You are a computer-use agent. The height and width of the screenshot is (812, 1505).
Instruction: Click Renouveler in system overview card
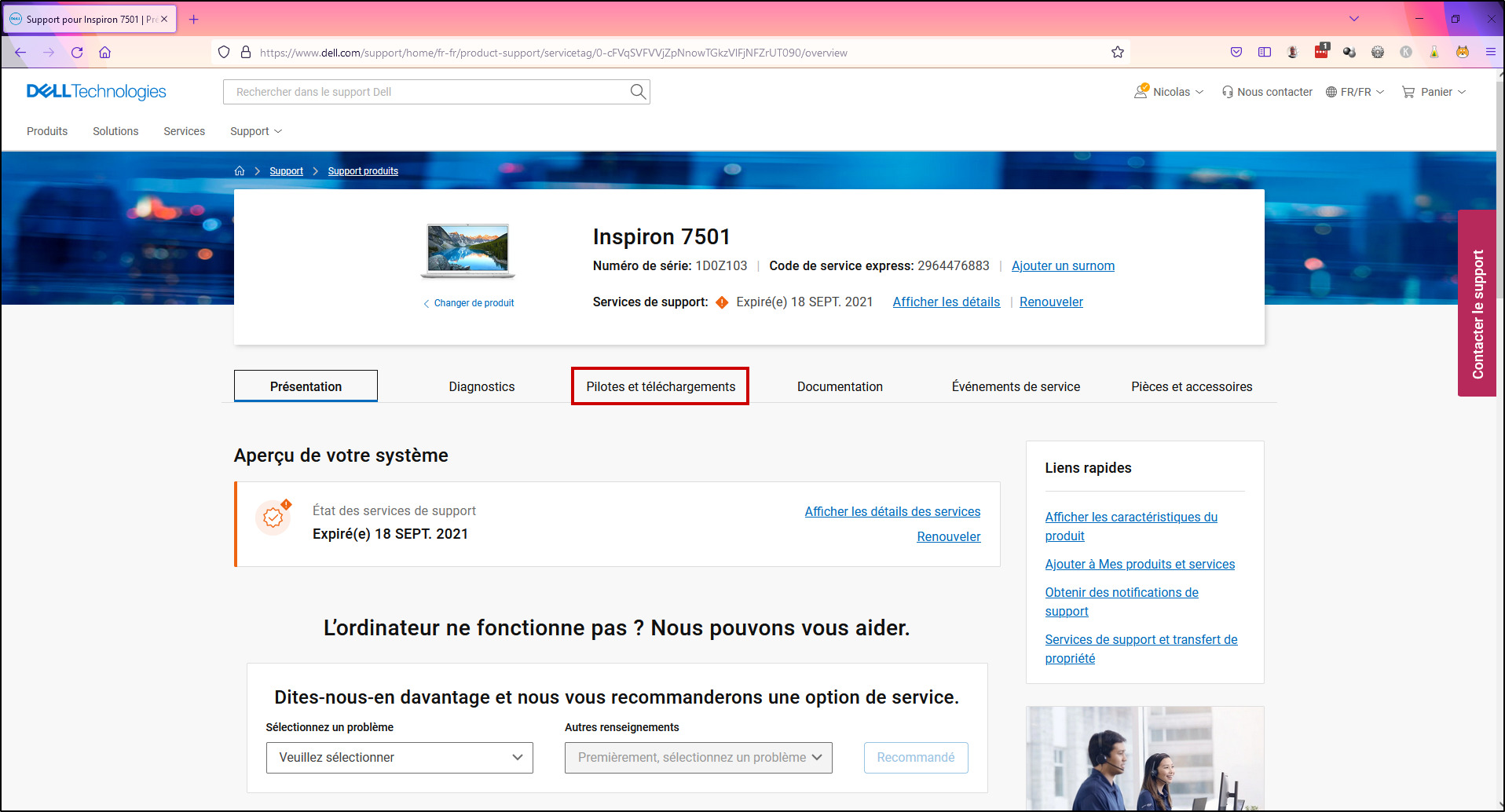(949, 537)
